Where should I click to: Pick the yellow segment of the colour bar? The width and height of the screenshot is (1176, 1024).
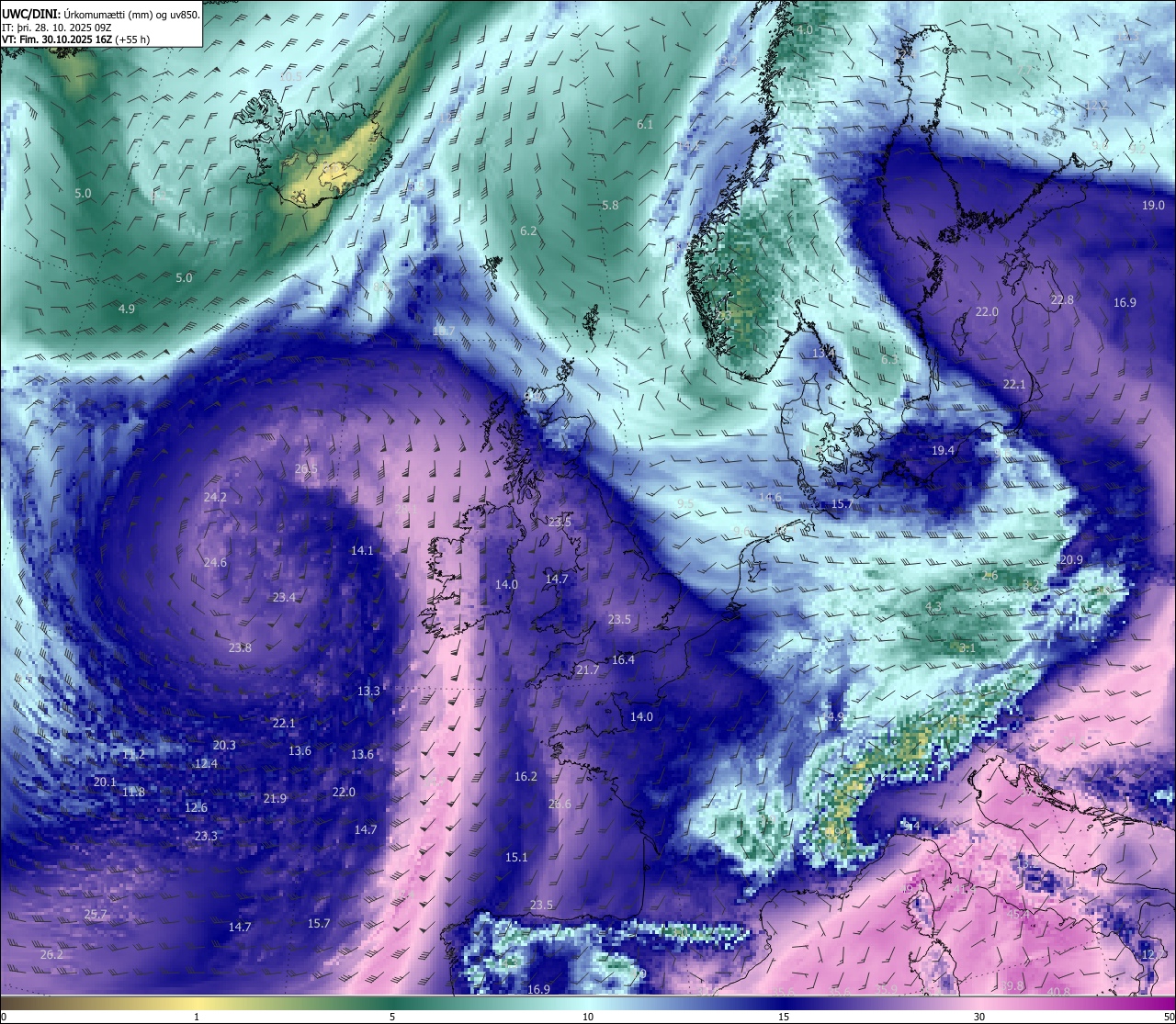pyautogui.click(x=198, y=1003)
